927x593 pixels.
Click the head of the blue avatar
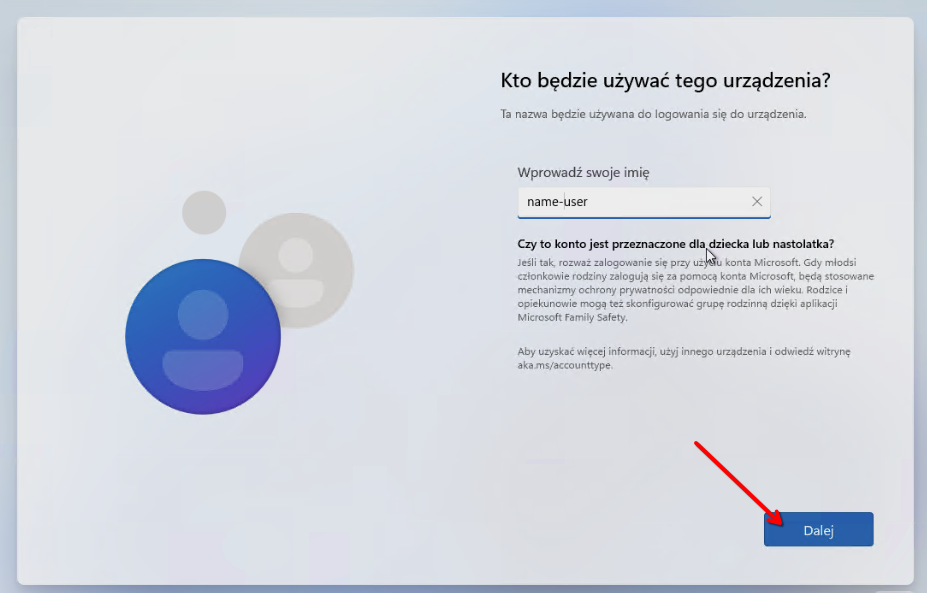203,314
